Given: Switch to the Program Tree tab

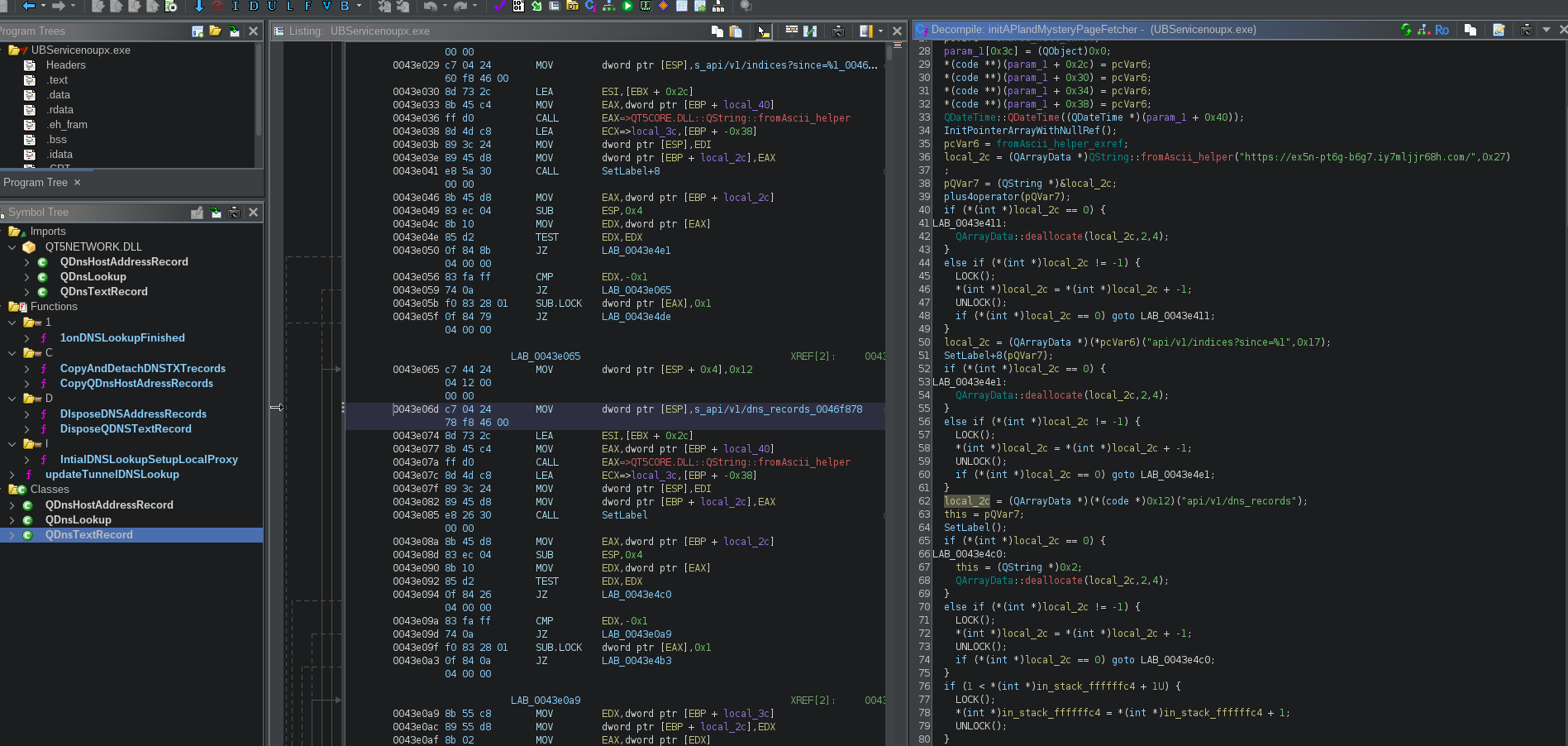Looking at the screenshot, I should pos(36,183).
